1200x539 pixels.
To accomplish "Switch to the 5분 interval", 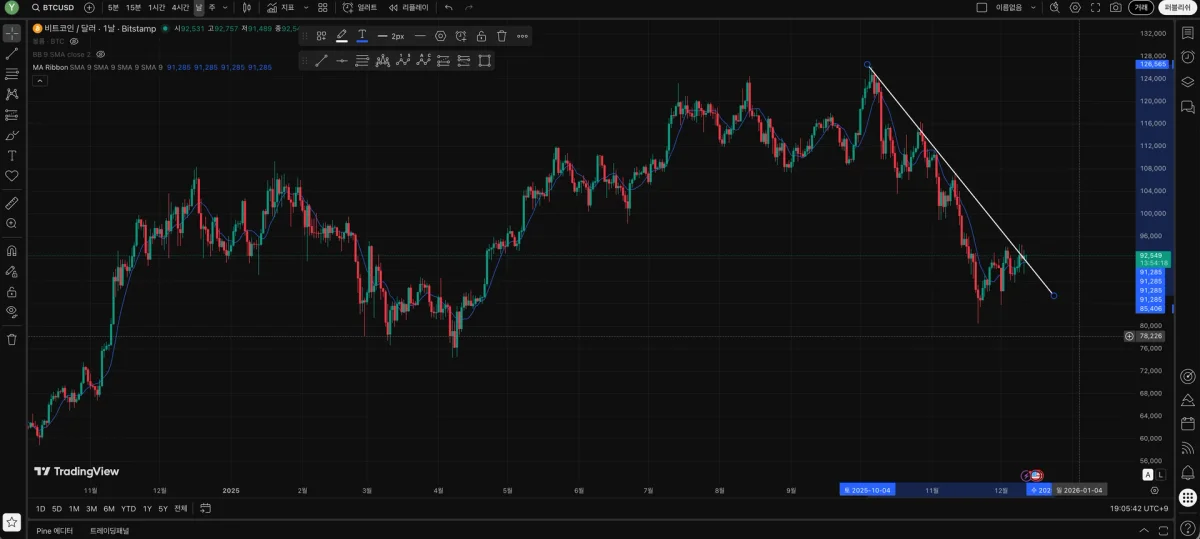I will coord(113,7).
